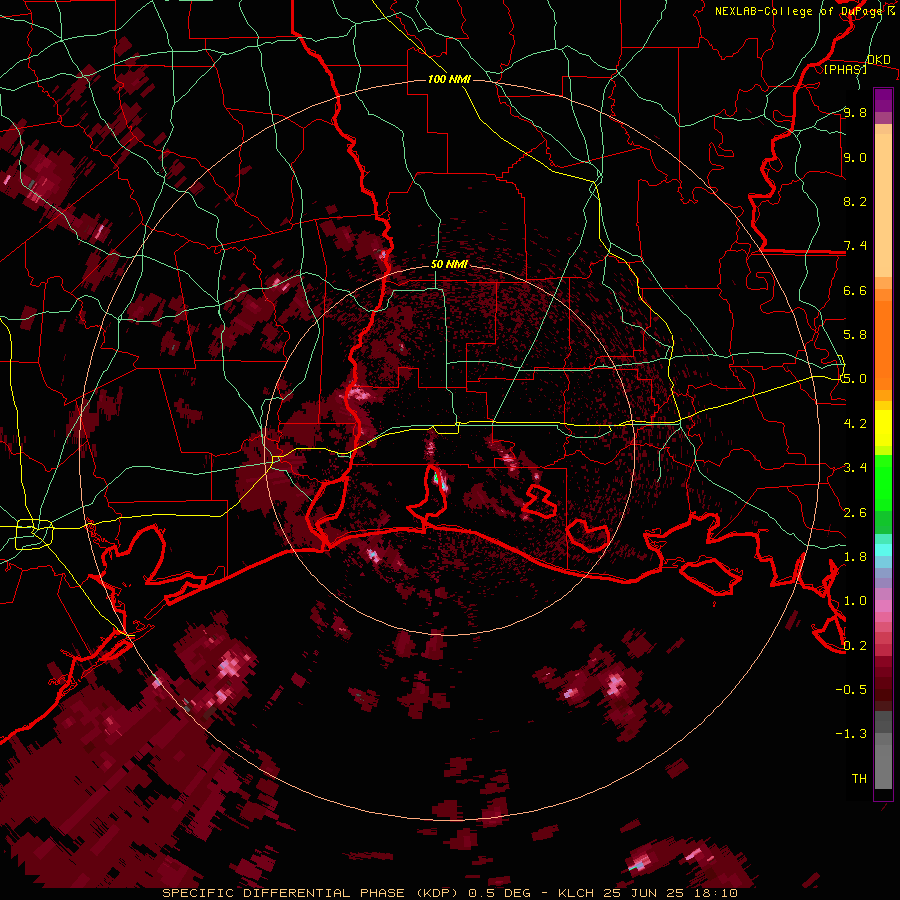Image resolution: width=900 pixels, height=900 pixels.
Task: Pick the orange color band beside 5.8
Action: pos(883,340)
